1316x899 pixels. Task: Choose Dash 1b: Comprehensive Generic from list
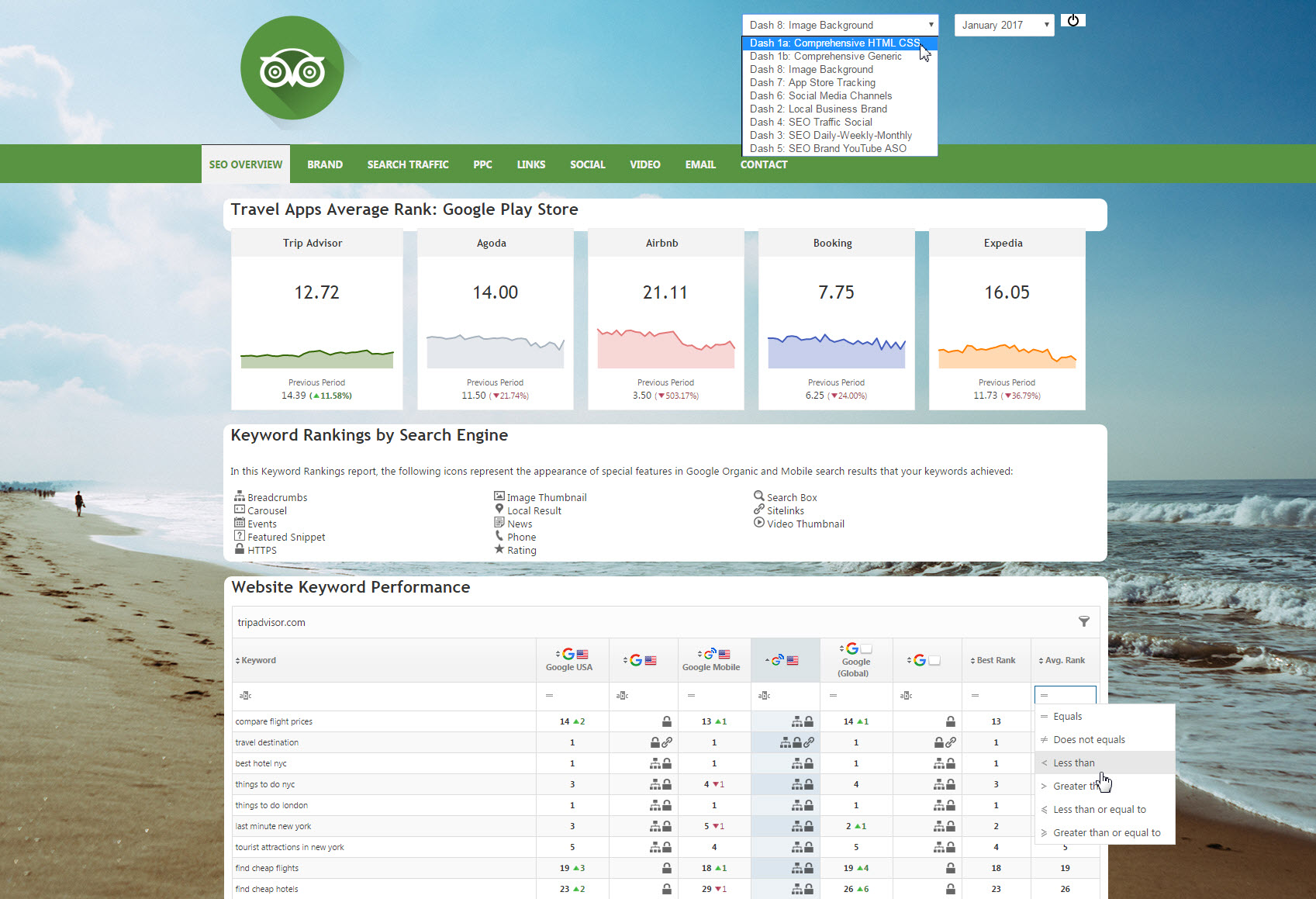[x=825, y=57]
